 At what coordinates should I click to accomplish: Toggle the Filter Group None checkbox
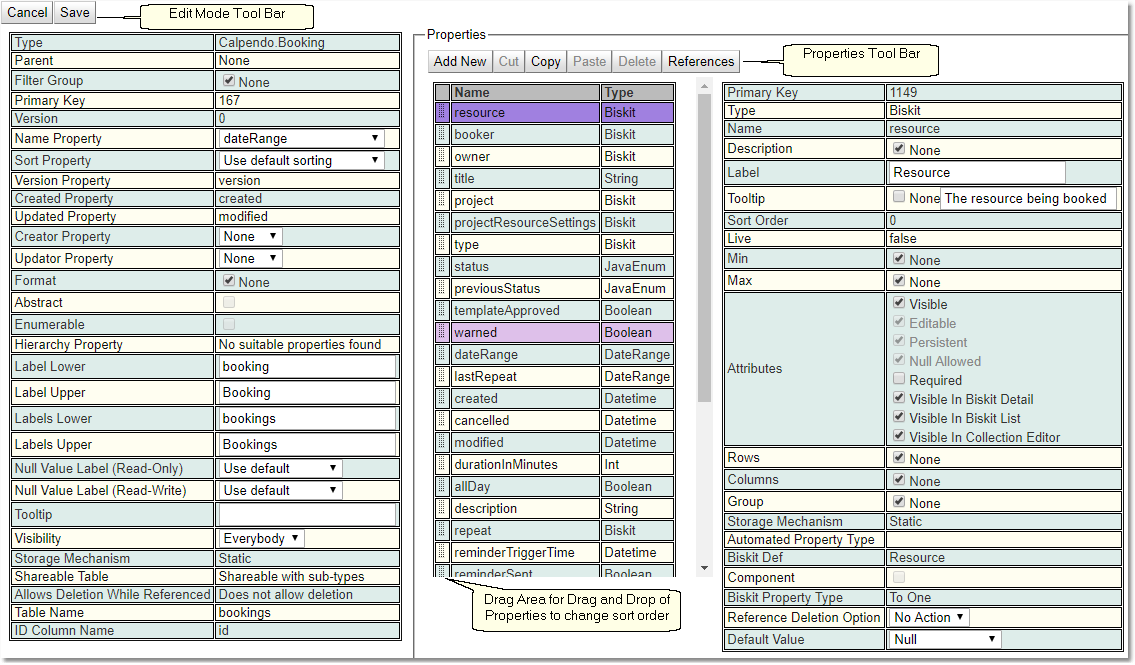[x=229, y=81]
